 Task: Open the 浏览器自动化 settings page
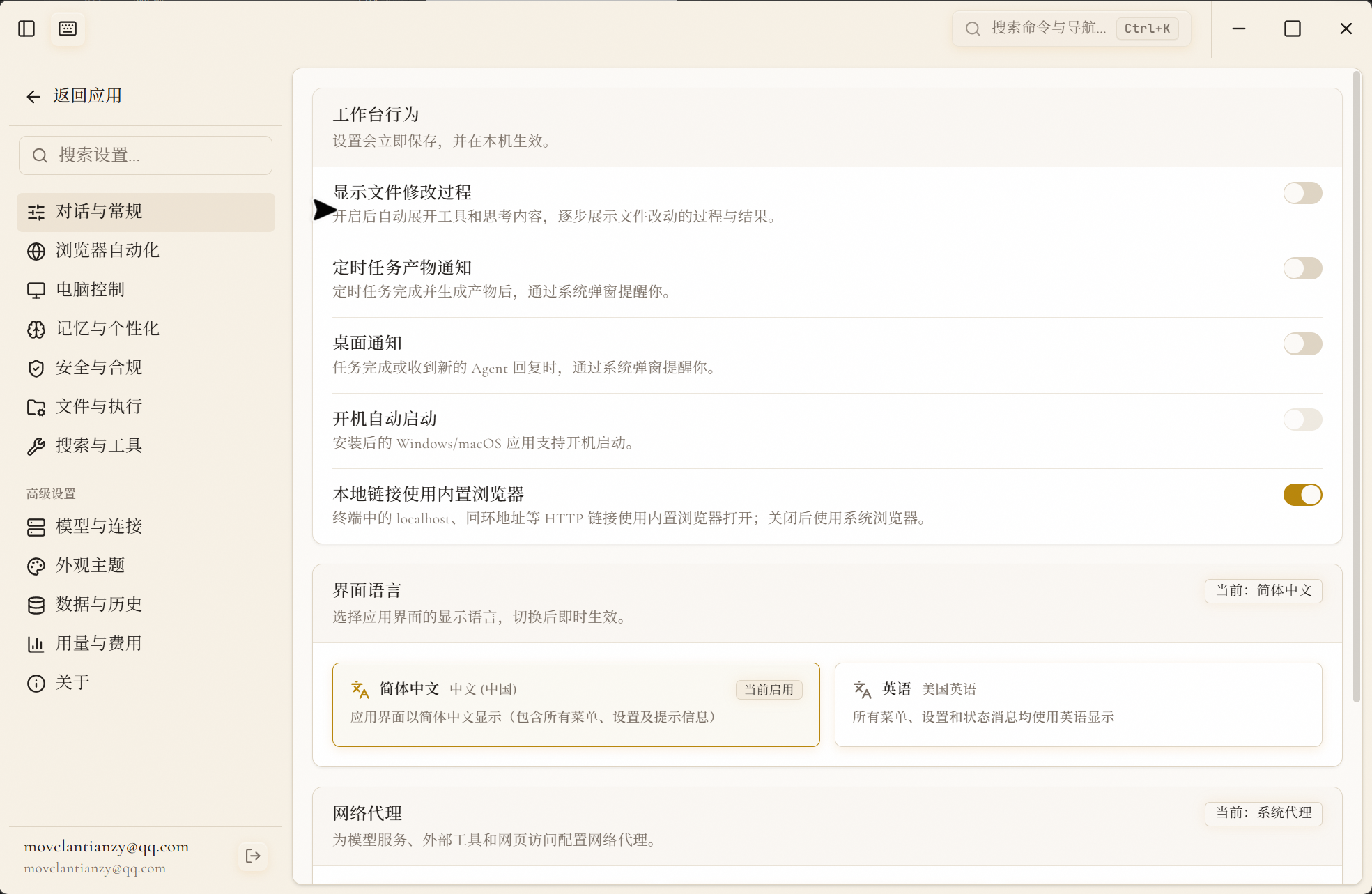tap(146, 251)
